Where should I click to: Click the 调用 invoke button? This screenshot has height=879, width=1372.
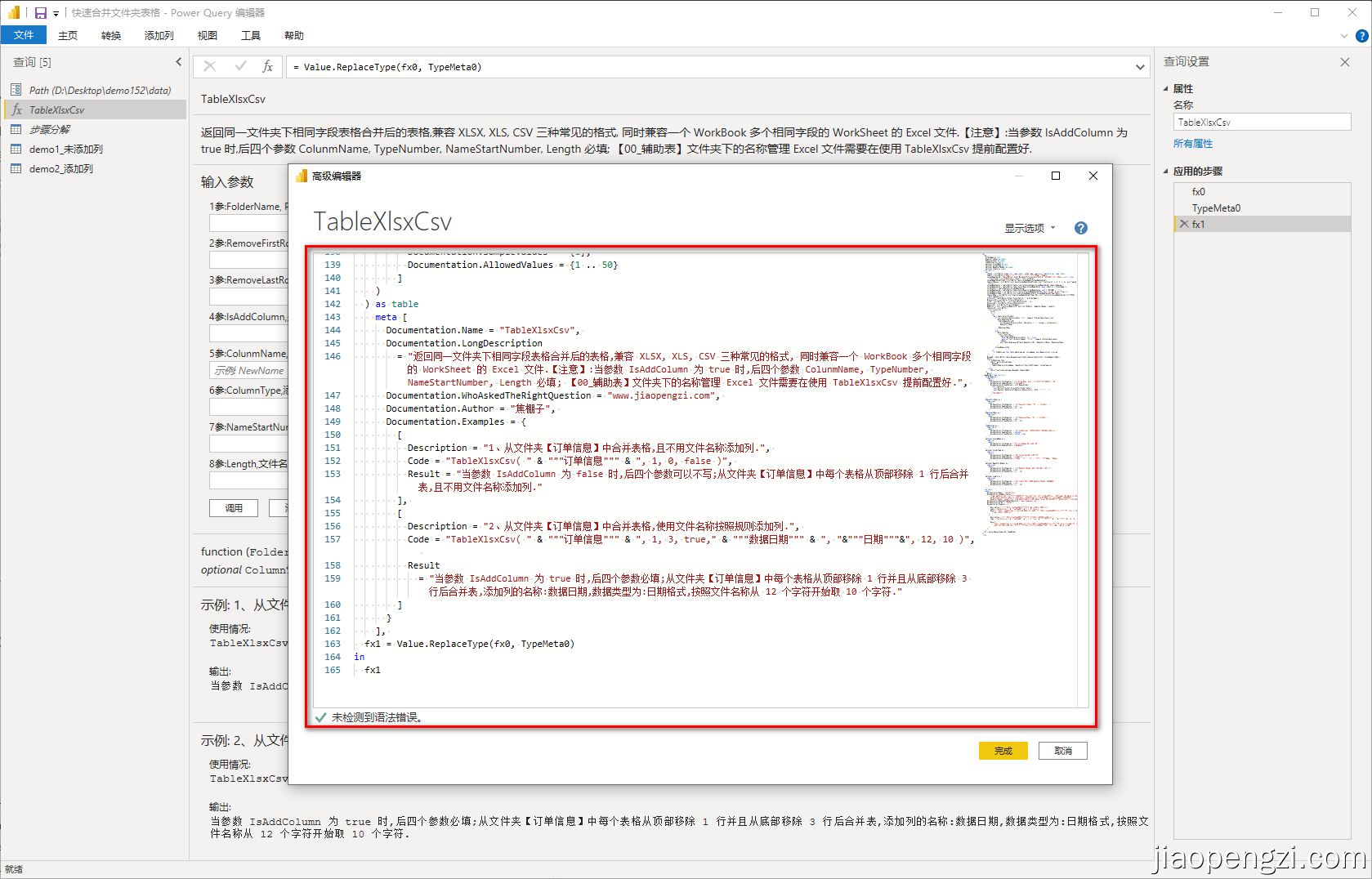click(234, 508)
